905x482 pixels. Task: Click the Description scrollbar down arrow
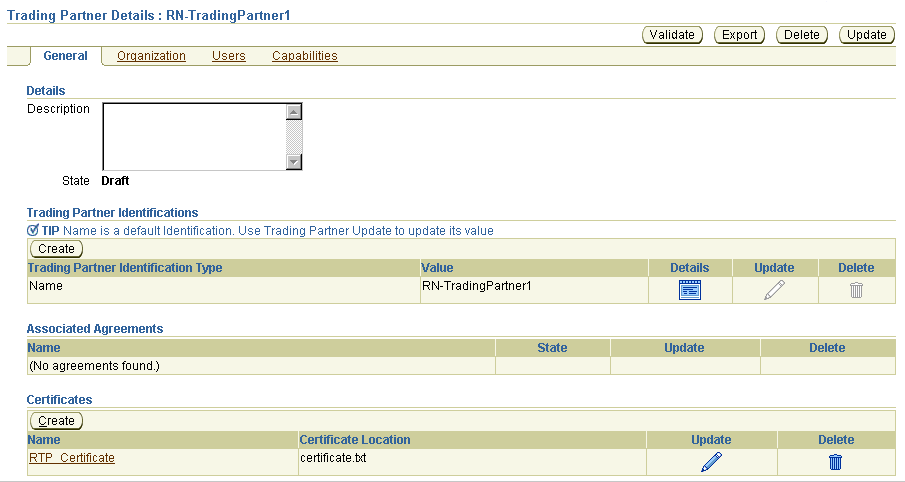(x=294, y=162)
